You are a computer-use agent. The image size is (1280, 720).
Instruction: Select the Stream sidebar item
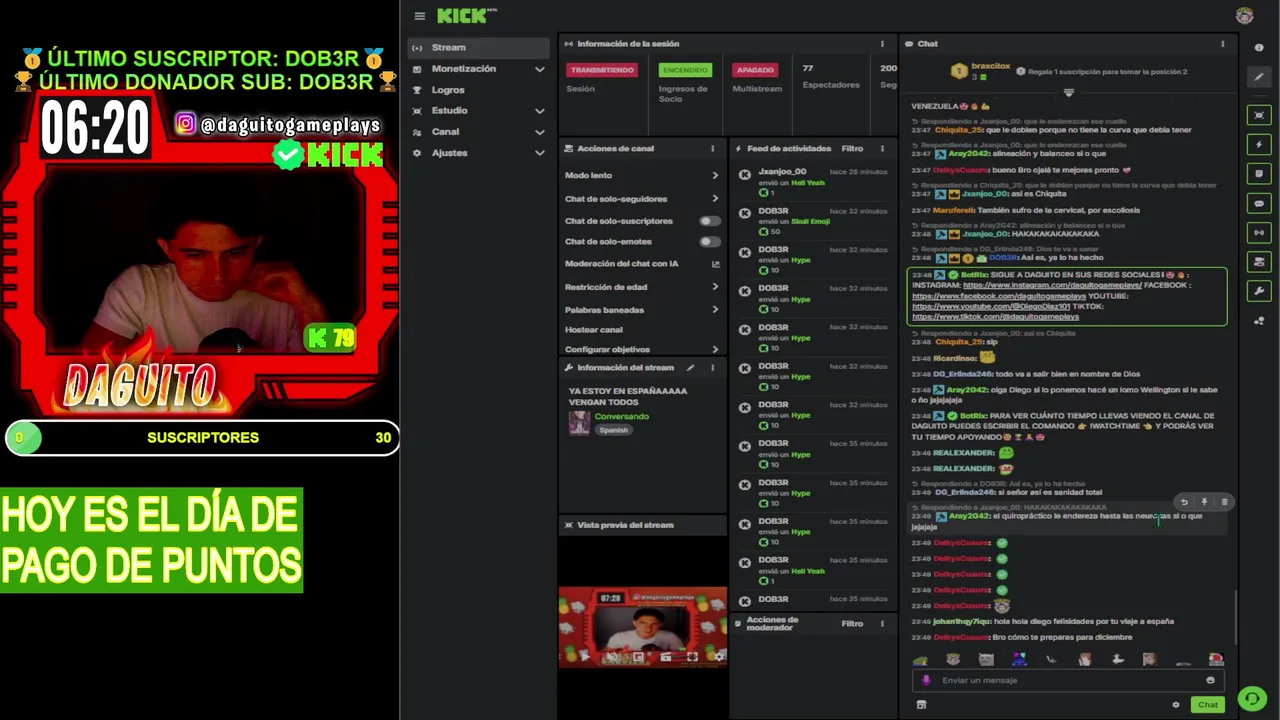479,47
